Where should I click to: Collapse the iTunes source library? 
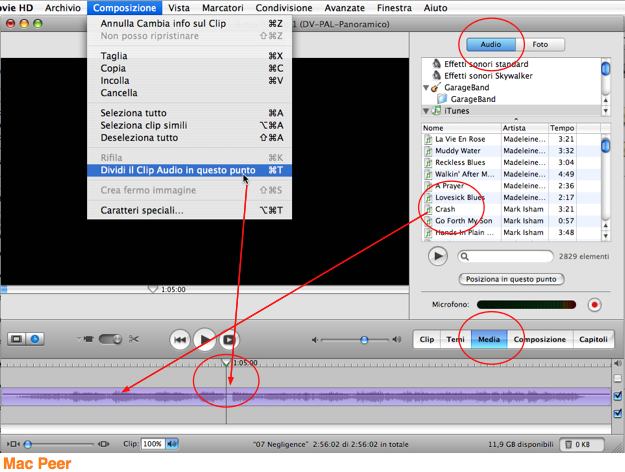pos(426,111)
